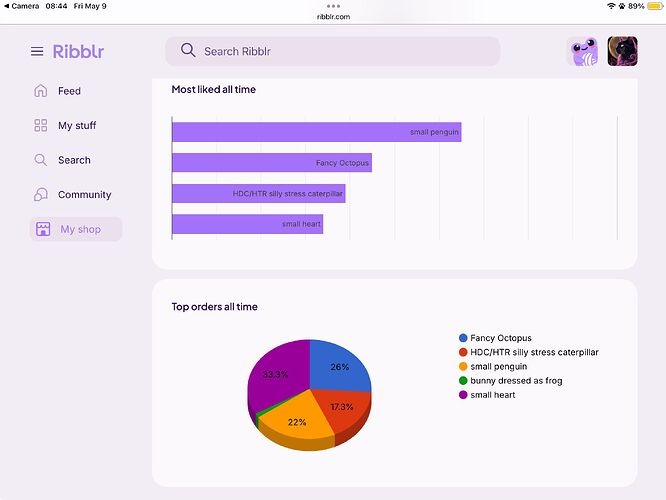Click the orange 22% pie slice
Image resolution: width=666 pixels, height=500 pixels.
[x=297, y=422]
